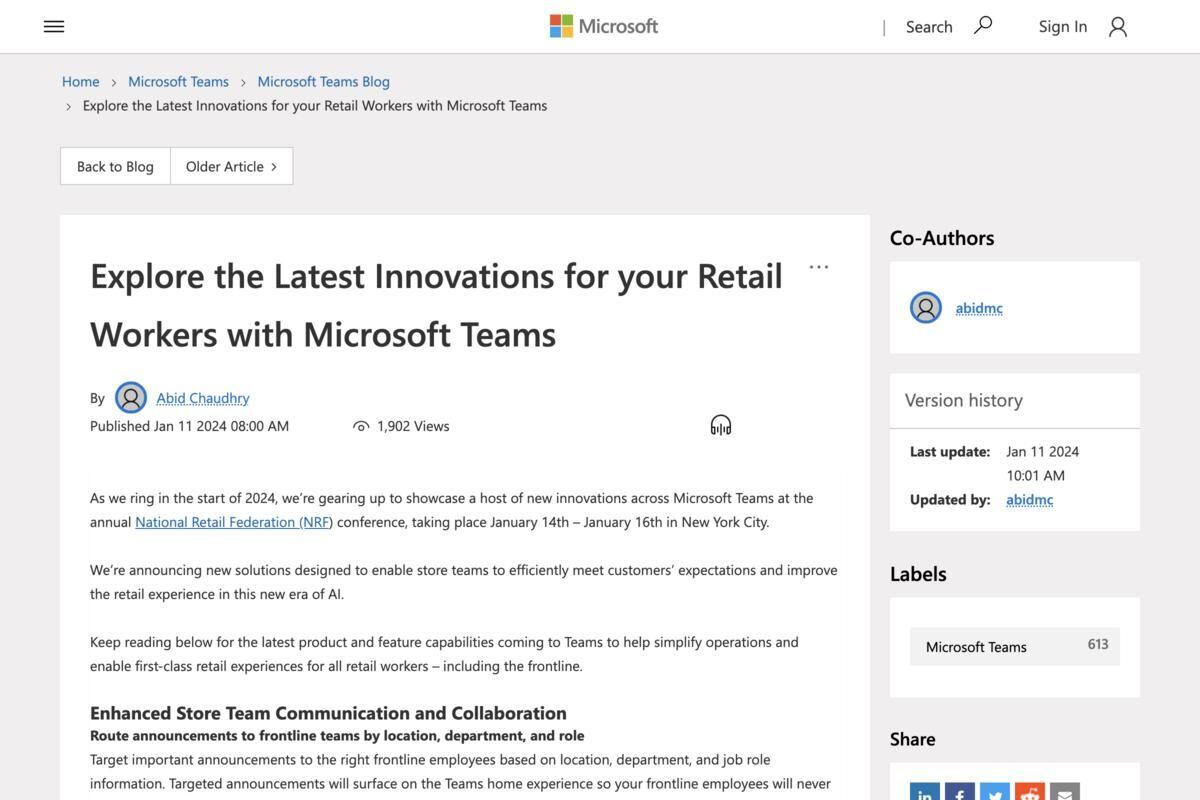The width and height of the screenshot is (1200, 800).
Task: Click the Published Jan 11 2024 date
Action: pyautogui.click(x=190, y=426)
